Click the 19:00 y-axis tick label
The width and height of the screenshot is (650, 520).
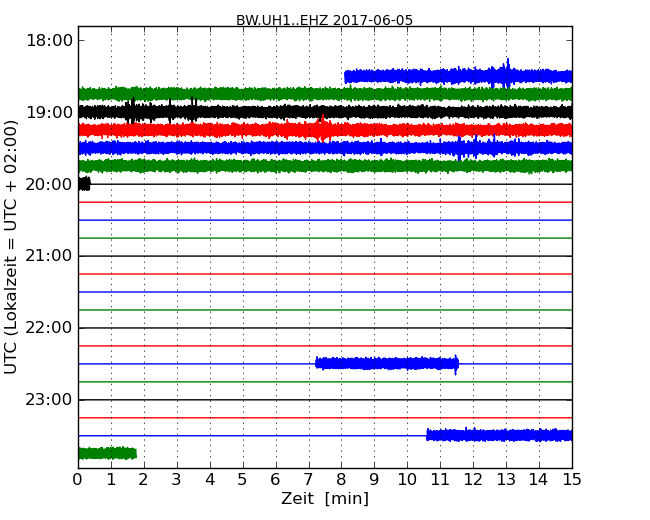tap(48, 113)
